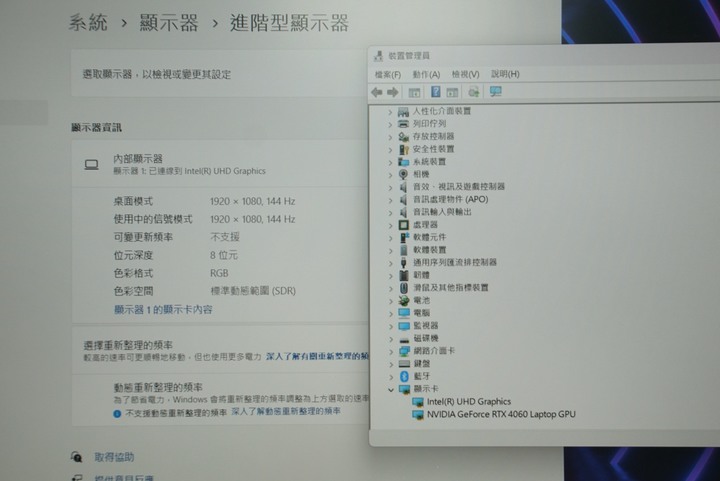720x481 pixels.
Task: Click the mouse icon beside 滑鼠及其他指標裝置
Action: click(x=404, y=288)
